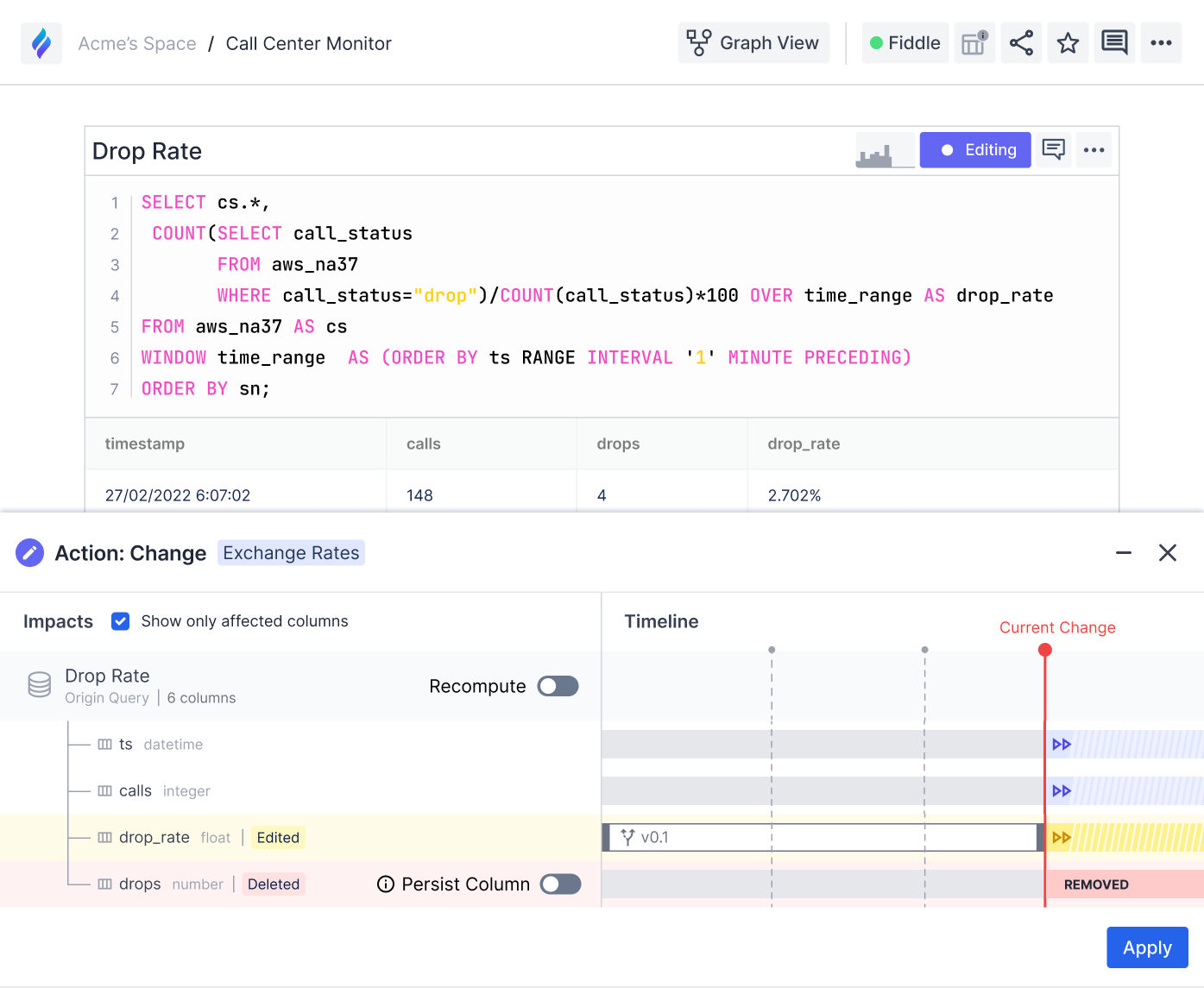The image size is (1204, 988).
Task: Open comments from the top toolbar
Action: (1114, 42)
